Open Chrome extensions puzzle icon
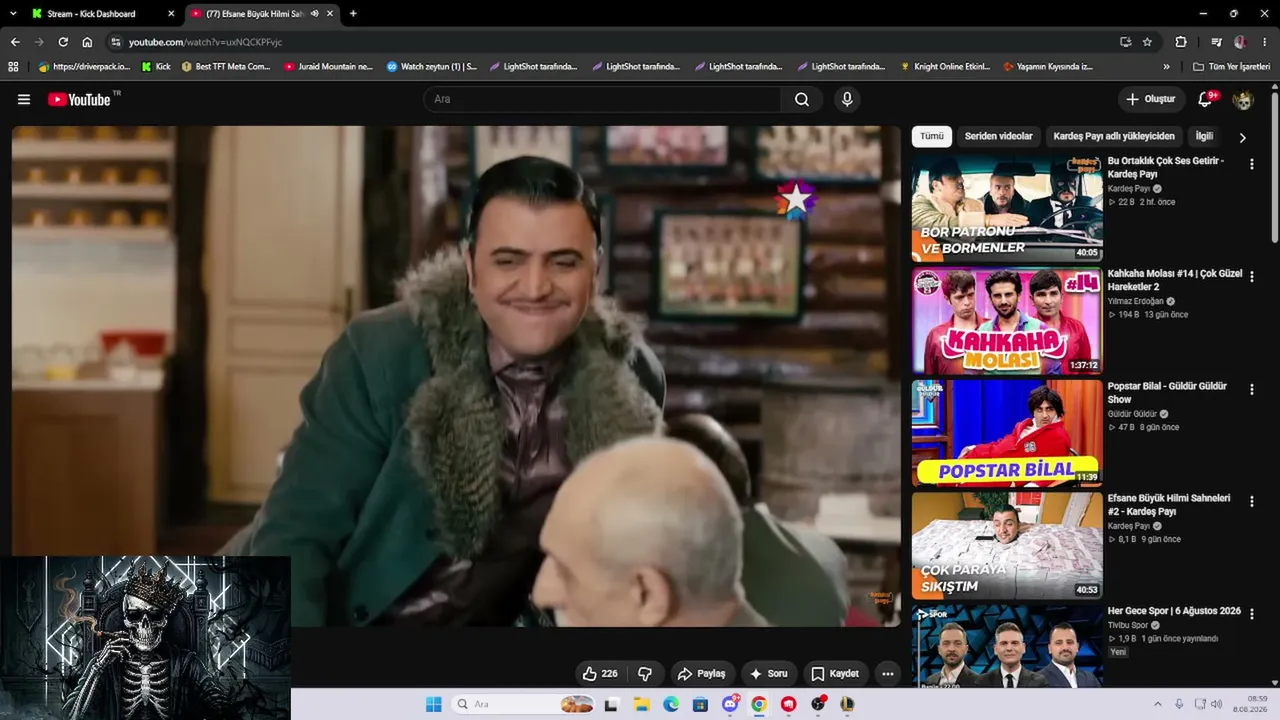The width and height of the screenshot is (1280, 720). (x=1181, y=42)
